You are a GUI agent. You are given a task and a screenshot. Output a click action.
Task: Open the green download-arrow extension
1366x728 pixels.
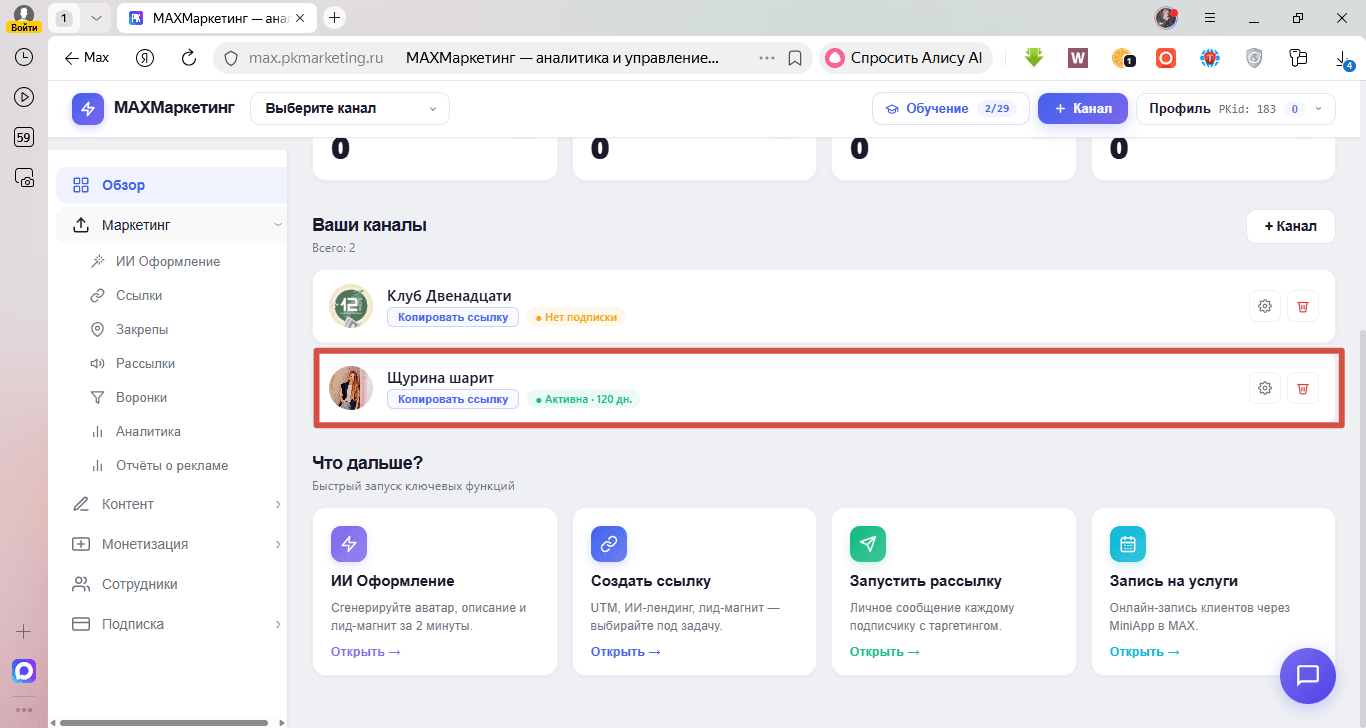tap(1034, 58)
